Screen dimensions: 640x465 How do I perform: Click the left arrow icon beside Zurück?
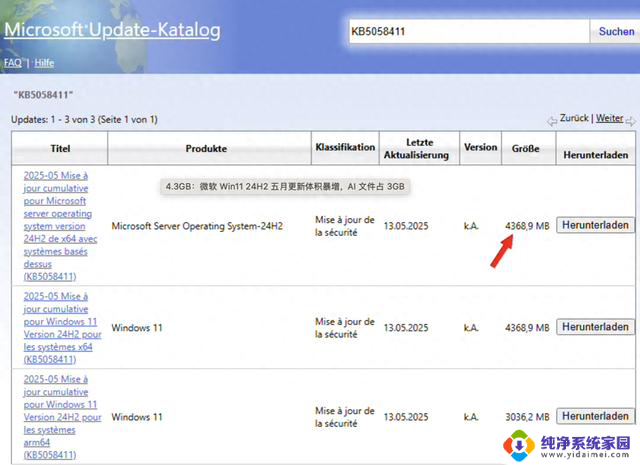click(552, 121)
